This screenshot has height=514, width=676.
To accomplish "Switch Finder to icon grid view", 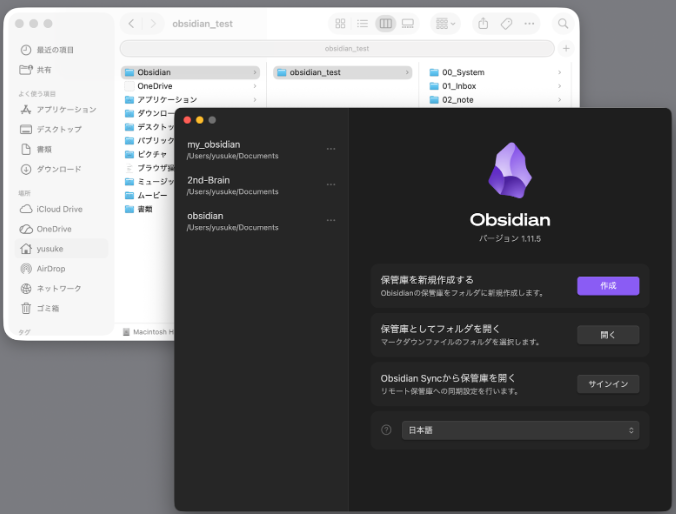I will pyautogui.click(x=340, y=23).
